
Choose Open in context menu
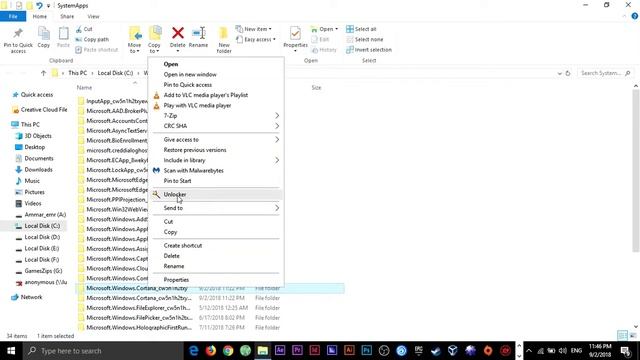[217, 64]
